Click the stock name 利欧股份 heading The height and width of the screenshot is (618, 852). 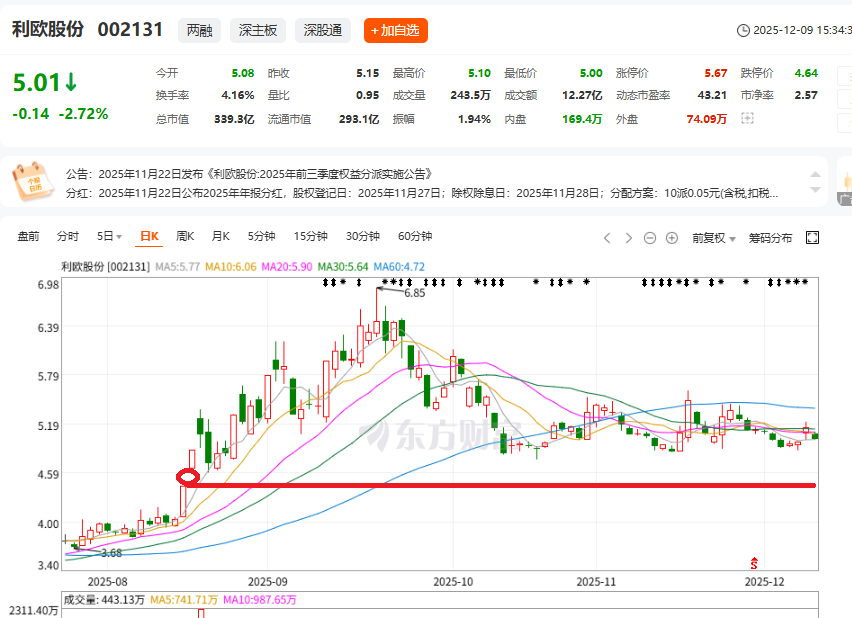pyautogui.click(x=48, y=29)
